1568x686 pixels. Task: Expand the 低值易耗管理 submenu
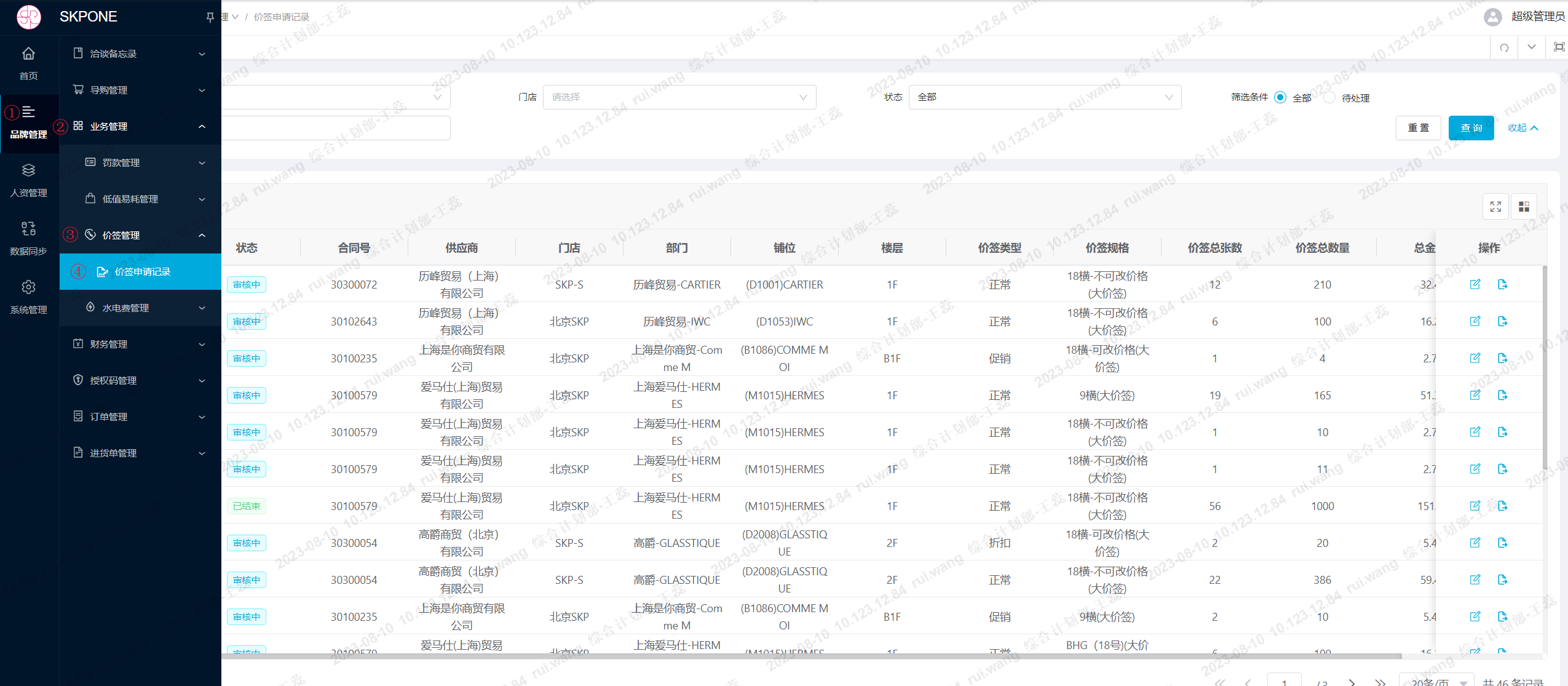tap(140, 199)
